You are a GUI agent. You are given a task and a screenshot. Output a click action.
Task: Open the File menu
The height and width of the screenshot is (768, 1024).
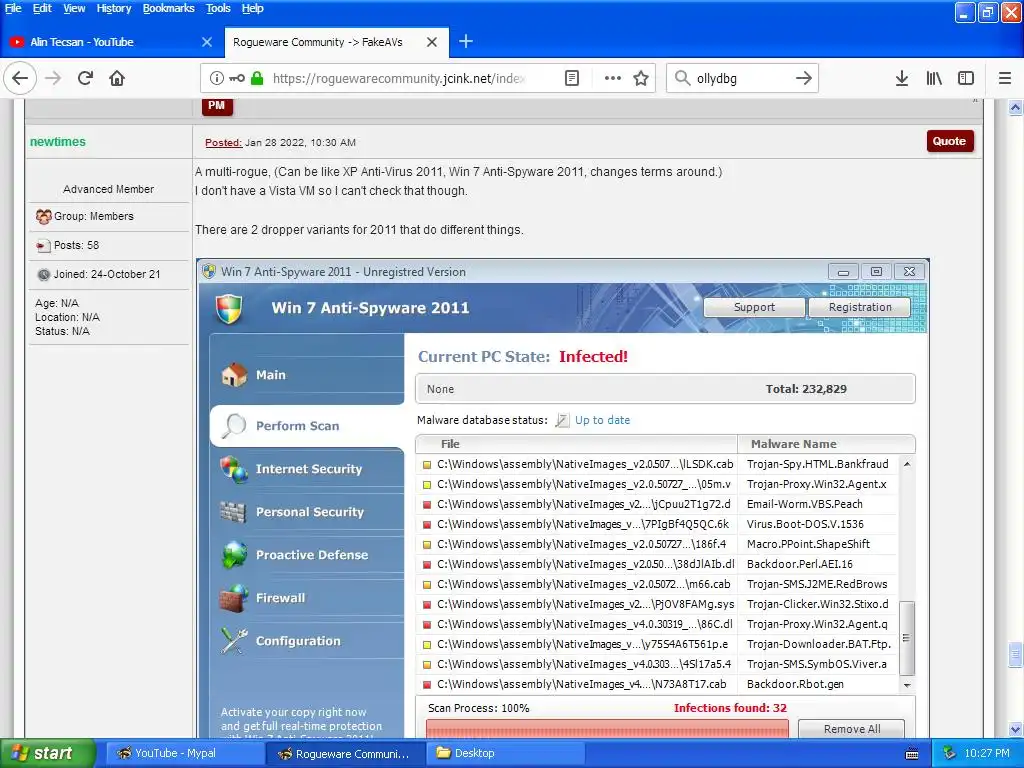pos(13,8)
